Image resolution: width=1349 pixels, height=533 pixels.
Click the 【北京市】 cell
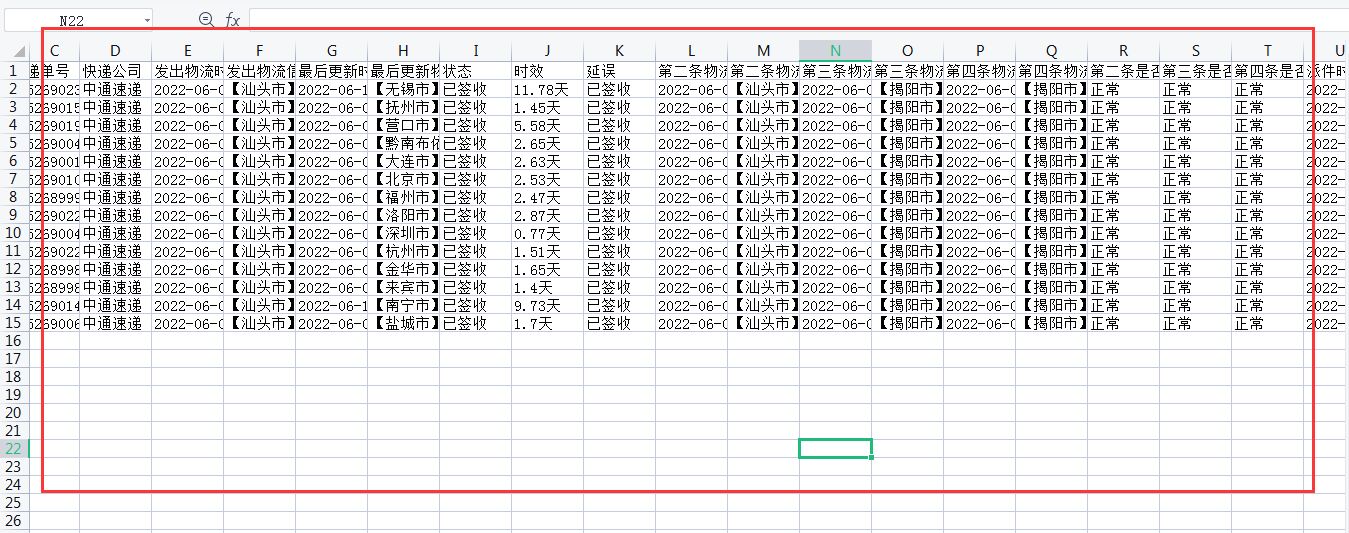point(404,179)
